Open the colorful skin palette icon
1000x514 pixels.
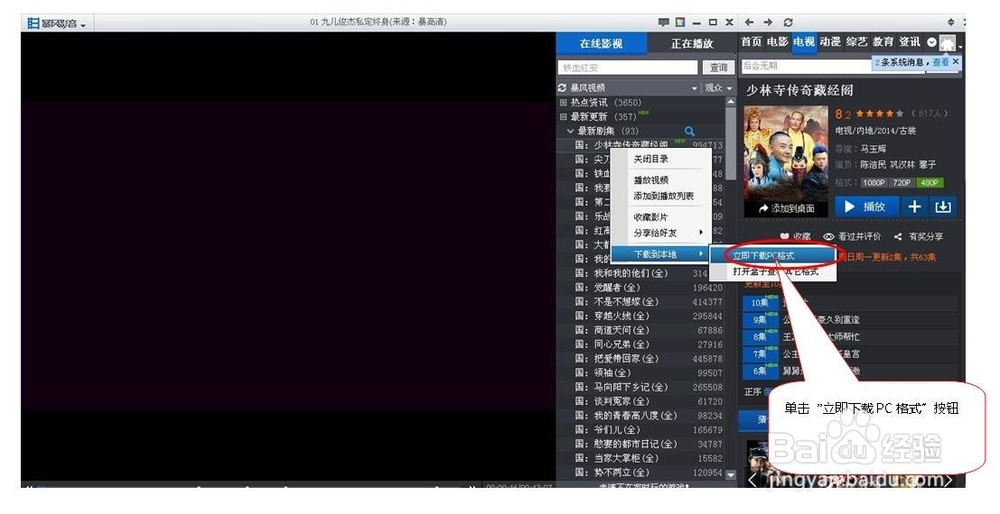point(680,22)
